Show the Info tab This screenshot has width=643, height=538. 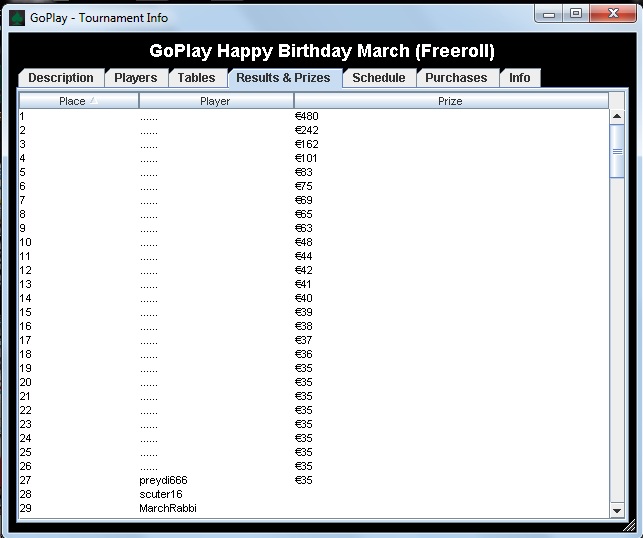click(x=520, y=78)
